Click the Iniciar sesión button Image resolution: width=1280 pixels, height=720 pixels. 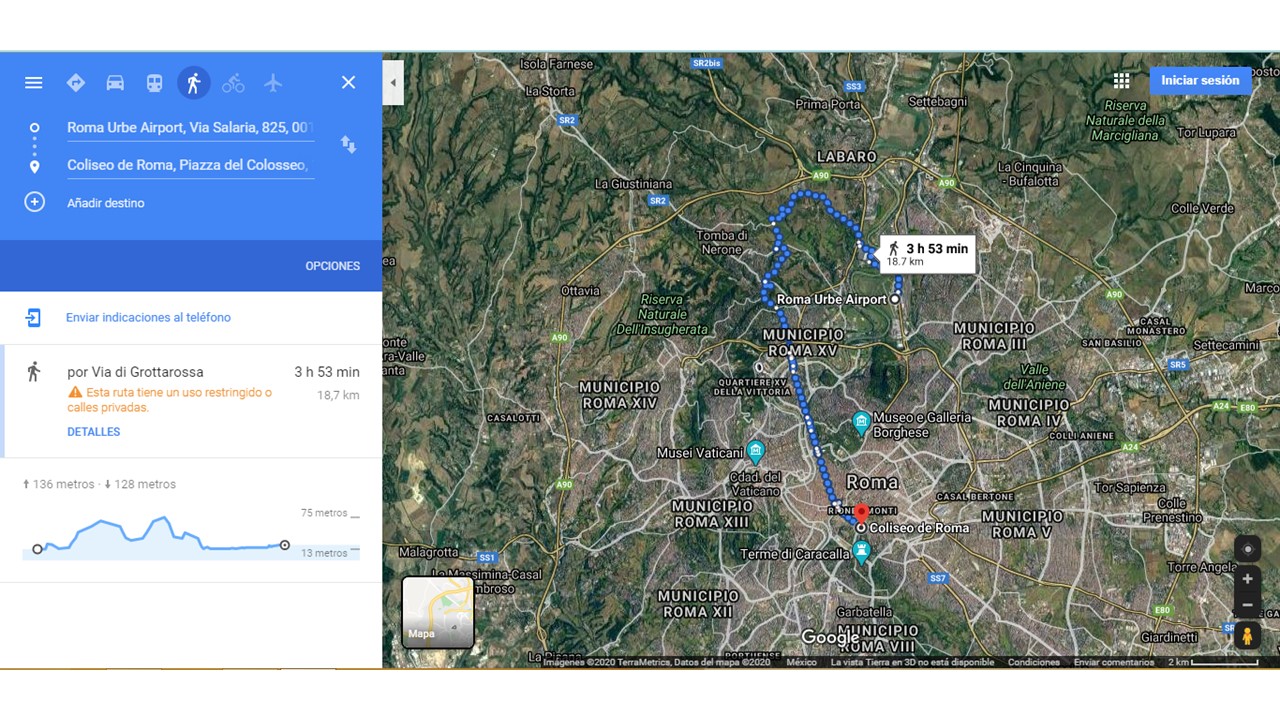tap(1200, 81)
